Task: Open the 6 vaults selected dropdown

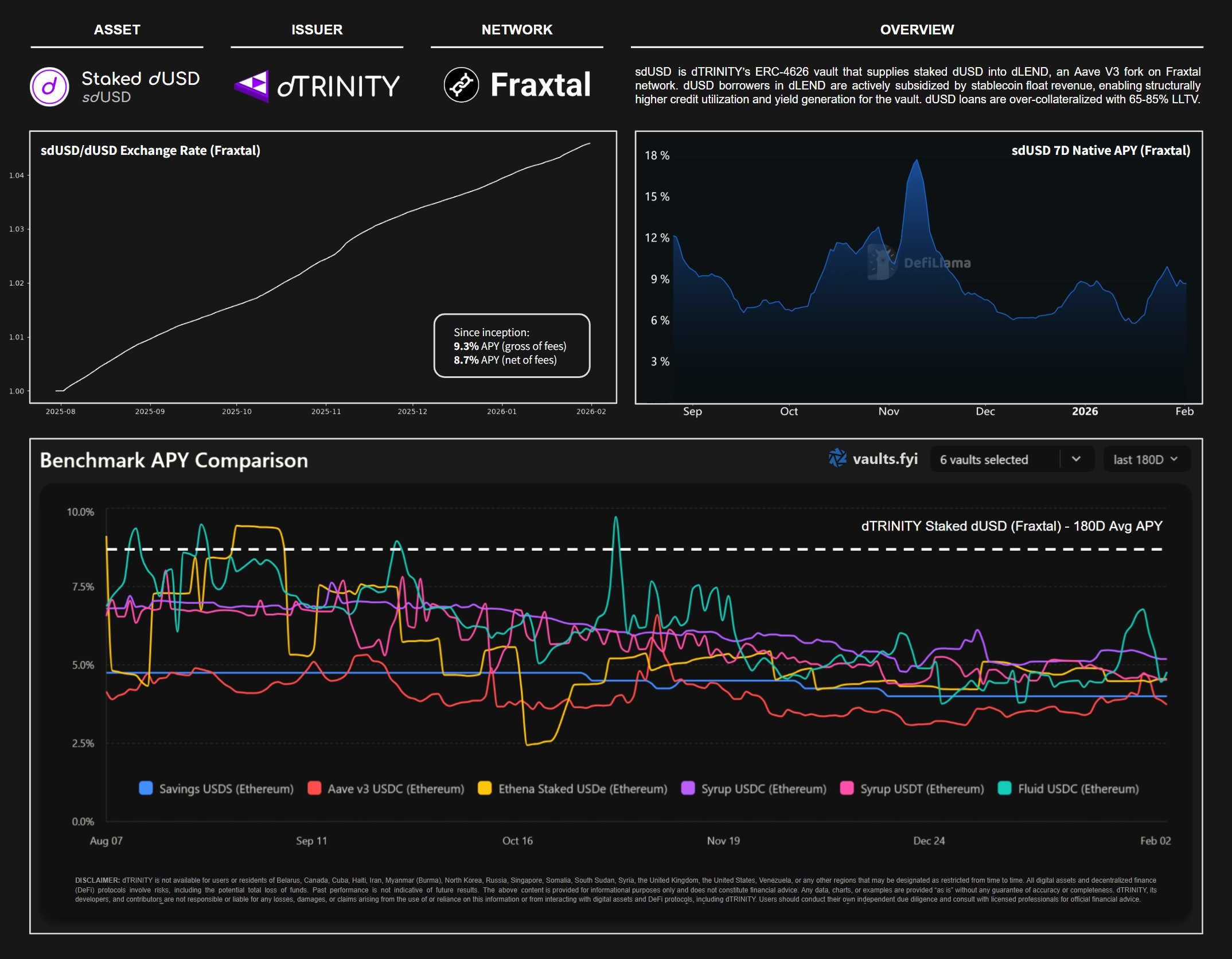Action: (984, 459)
